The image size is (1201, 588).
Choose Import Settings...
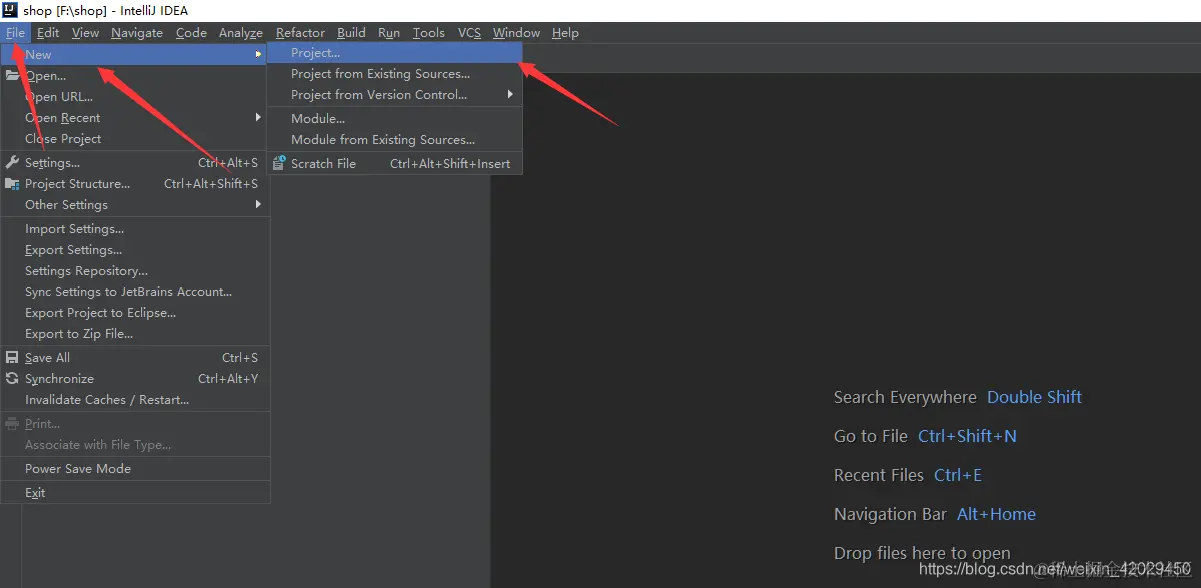[135, 229]
